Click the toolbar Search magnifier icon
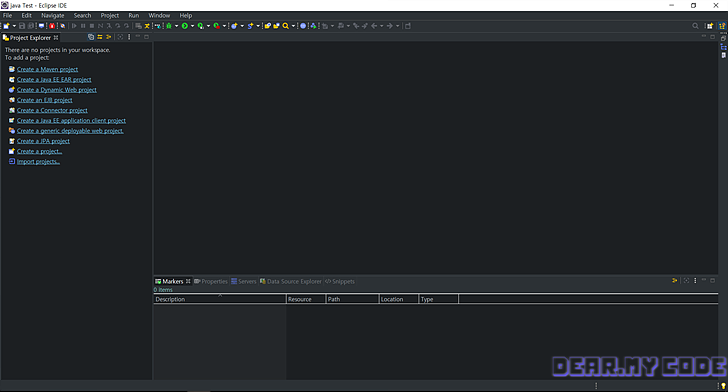 (x=286, y=26)
